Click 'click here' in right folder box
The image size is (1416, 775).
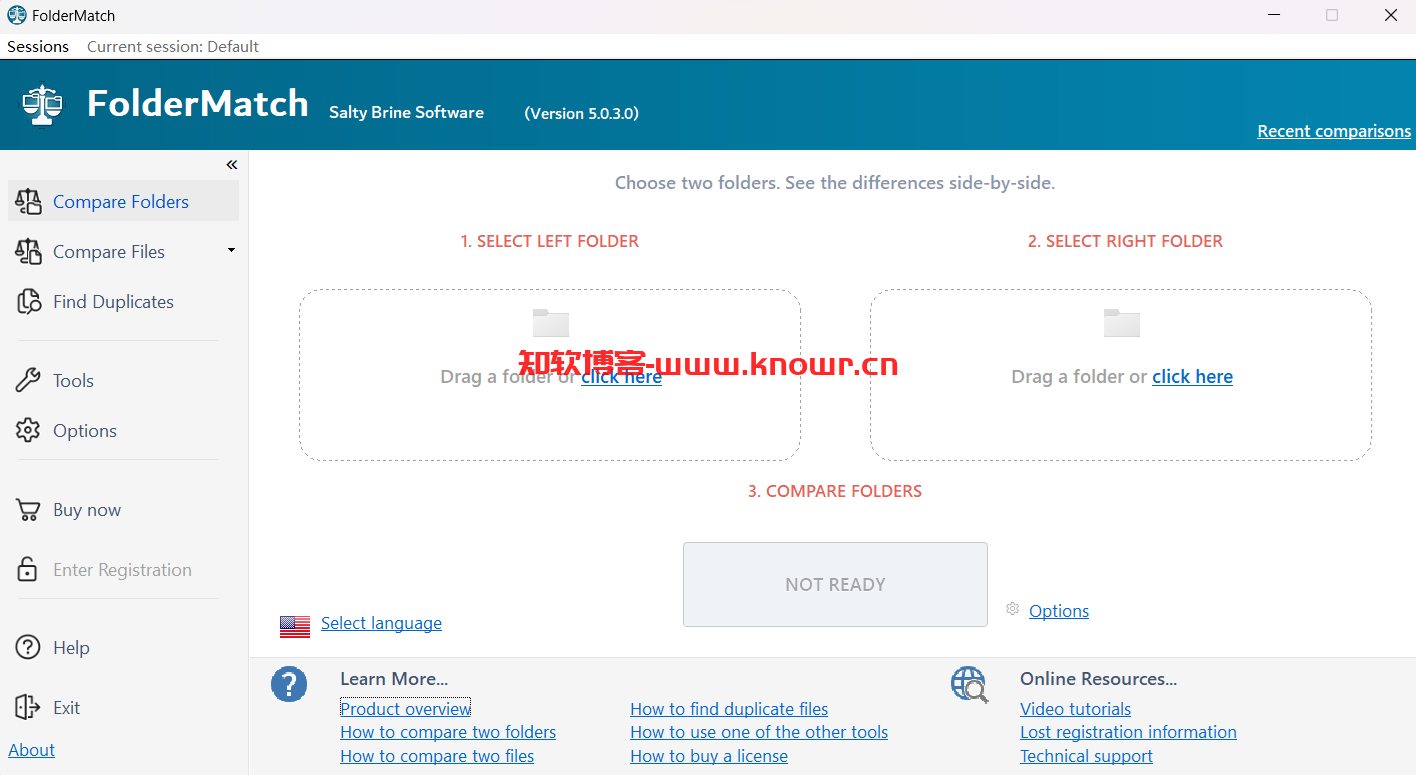point(1192,376)
